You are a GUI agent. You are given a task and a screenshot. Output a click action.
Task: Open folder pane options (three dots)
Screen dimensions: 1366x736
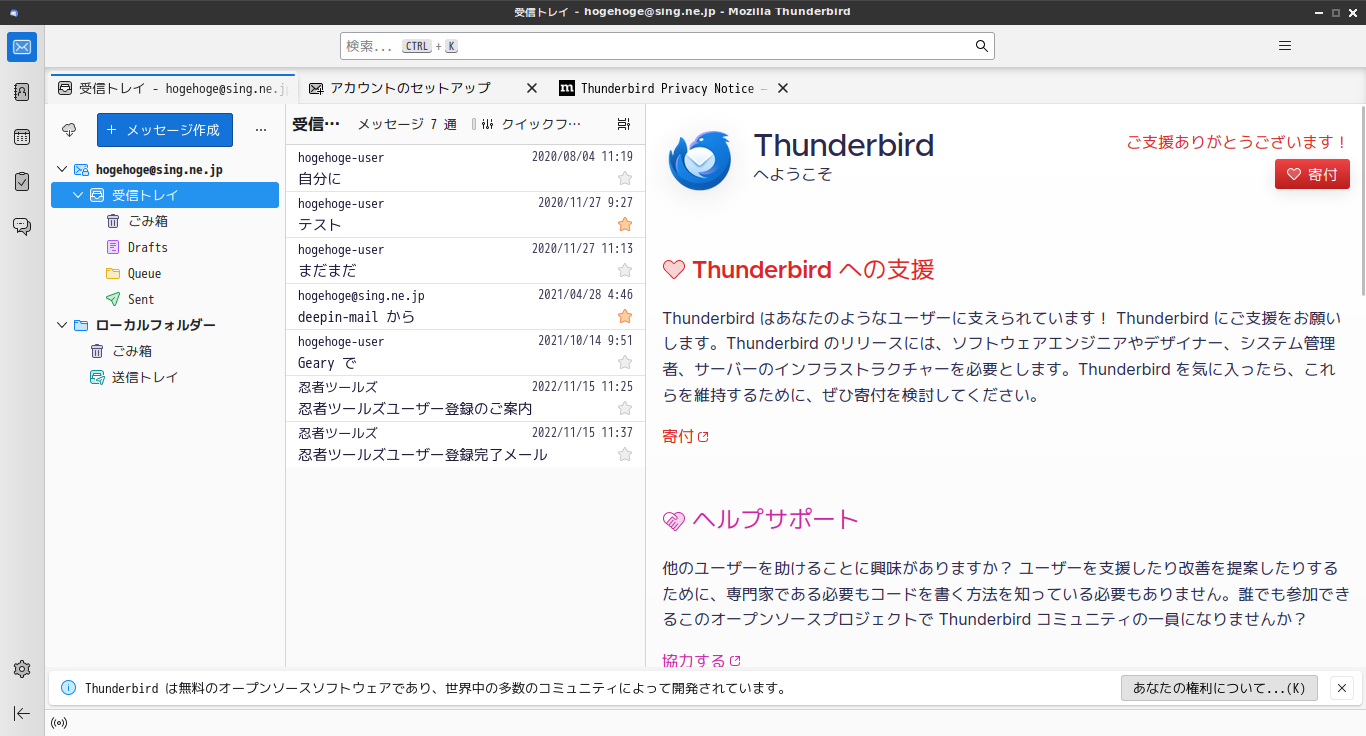click(261, 130)
